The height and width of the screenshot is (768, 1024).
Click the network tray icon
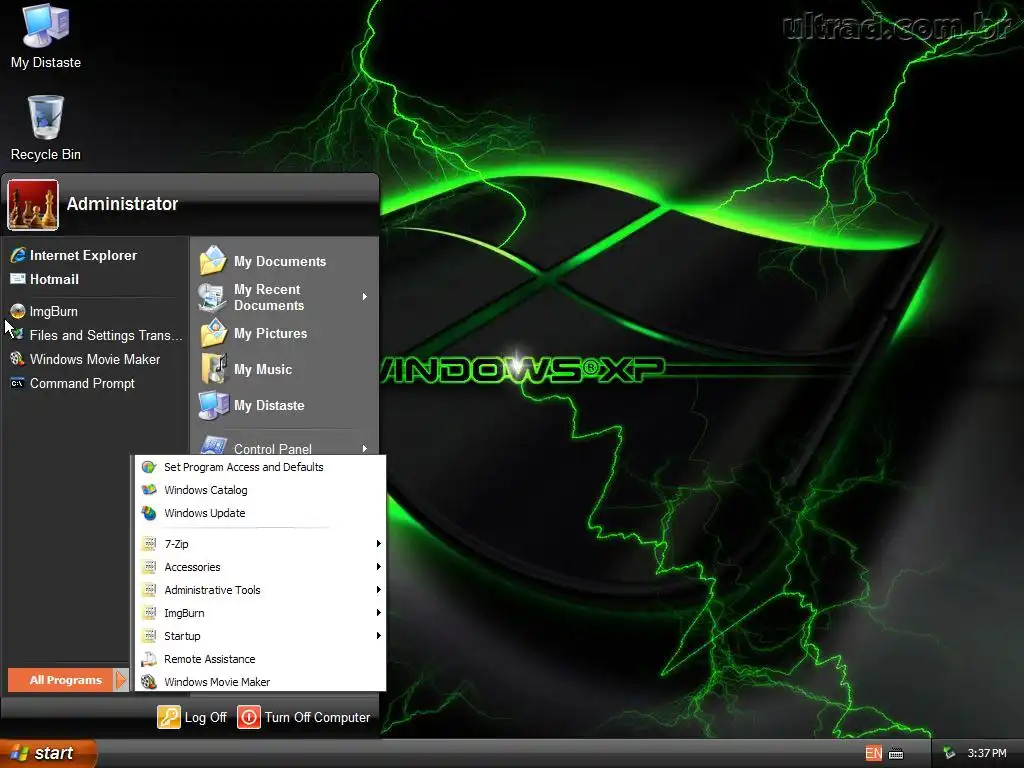(x=949, y=753)
